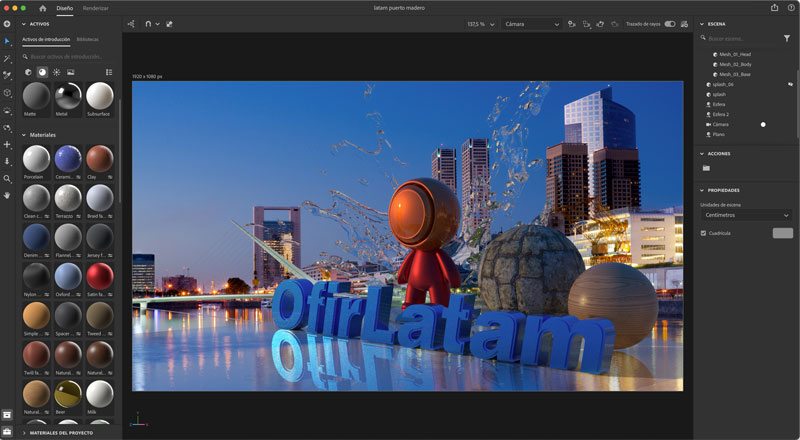The image size is (800, 440).
Task: Open render preview settings icon
Action: 684,24
